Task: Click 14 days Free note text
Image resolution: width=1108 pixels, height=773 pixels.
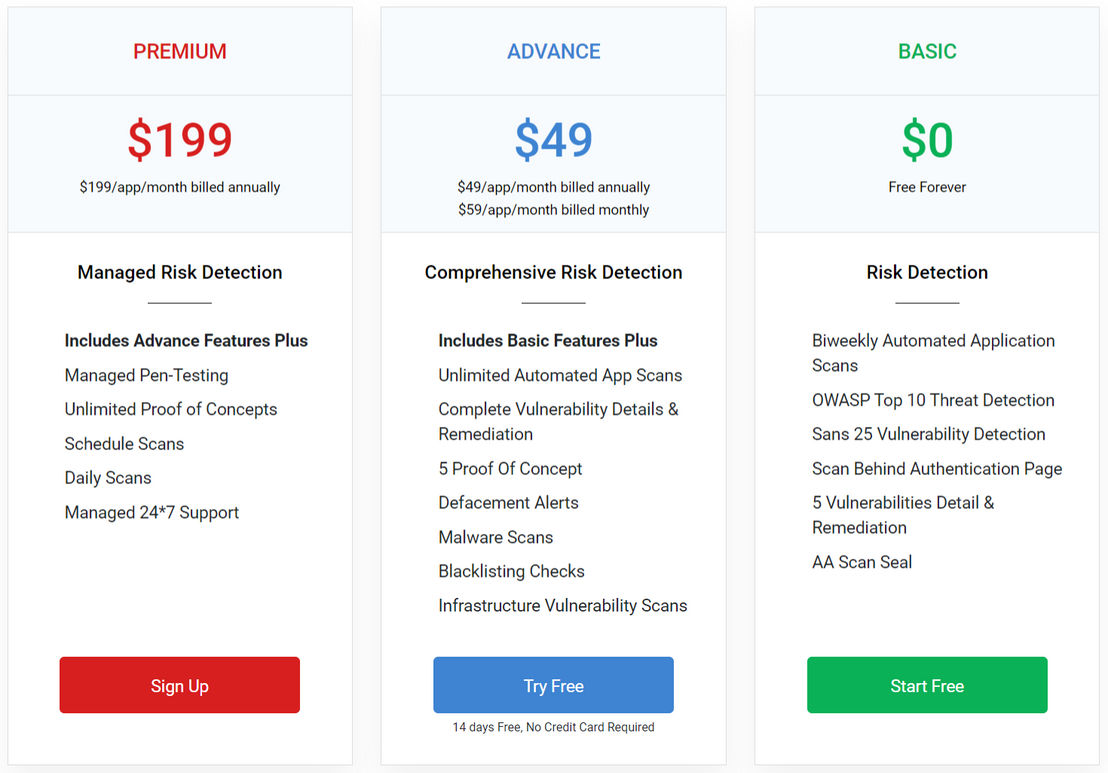Action: click(x=553, y=727)
